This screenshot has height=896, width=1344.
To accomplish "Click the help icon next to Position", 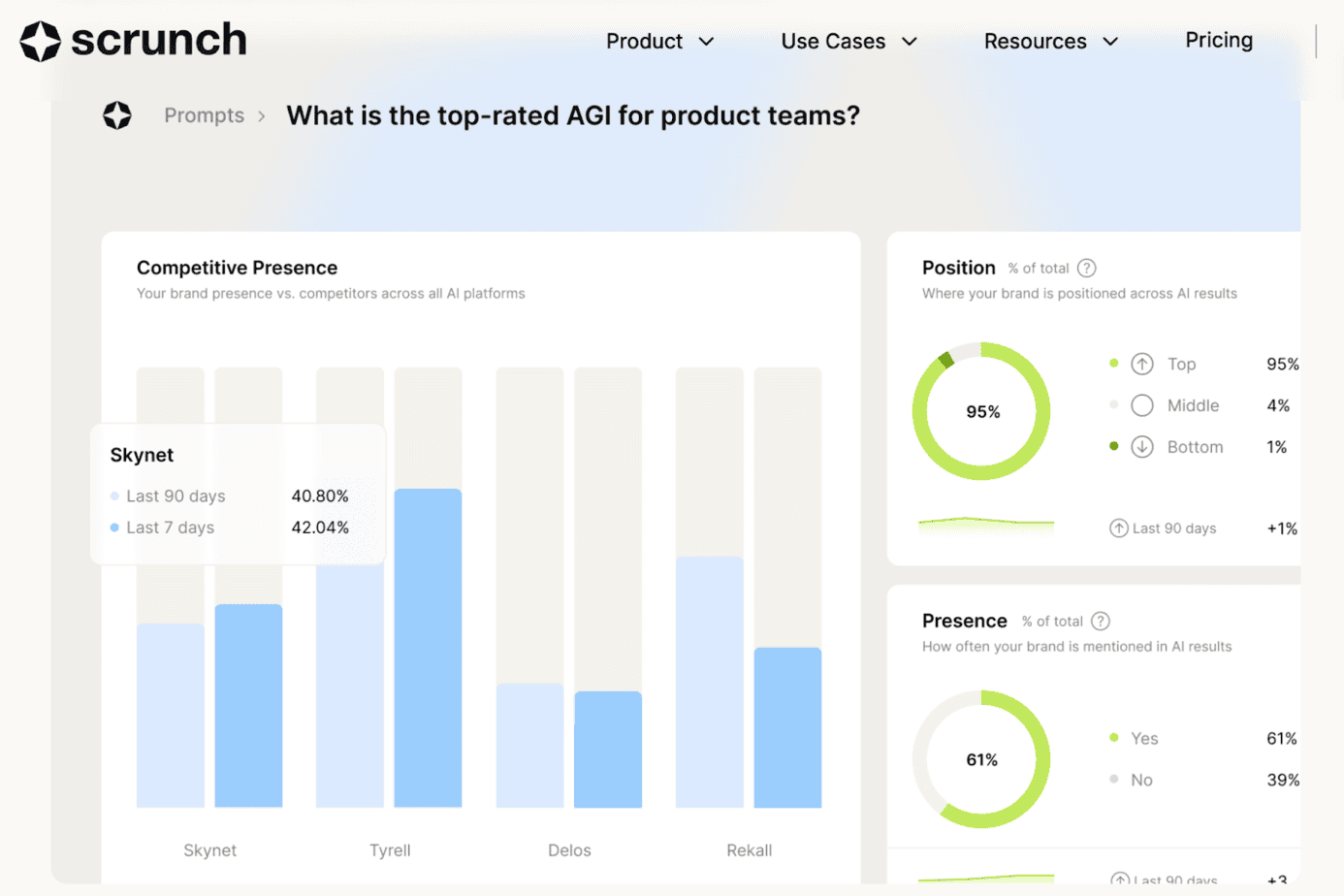I will (1087, 268).
